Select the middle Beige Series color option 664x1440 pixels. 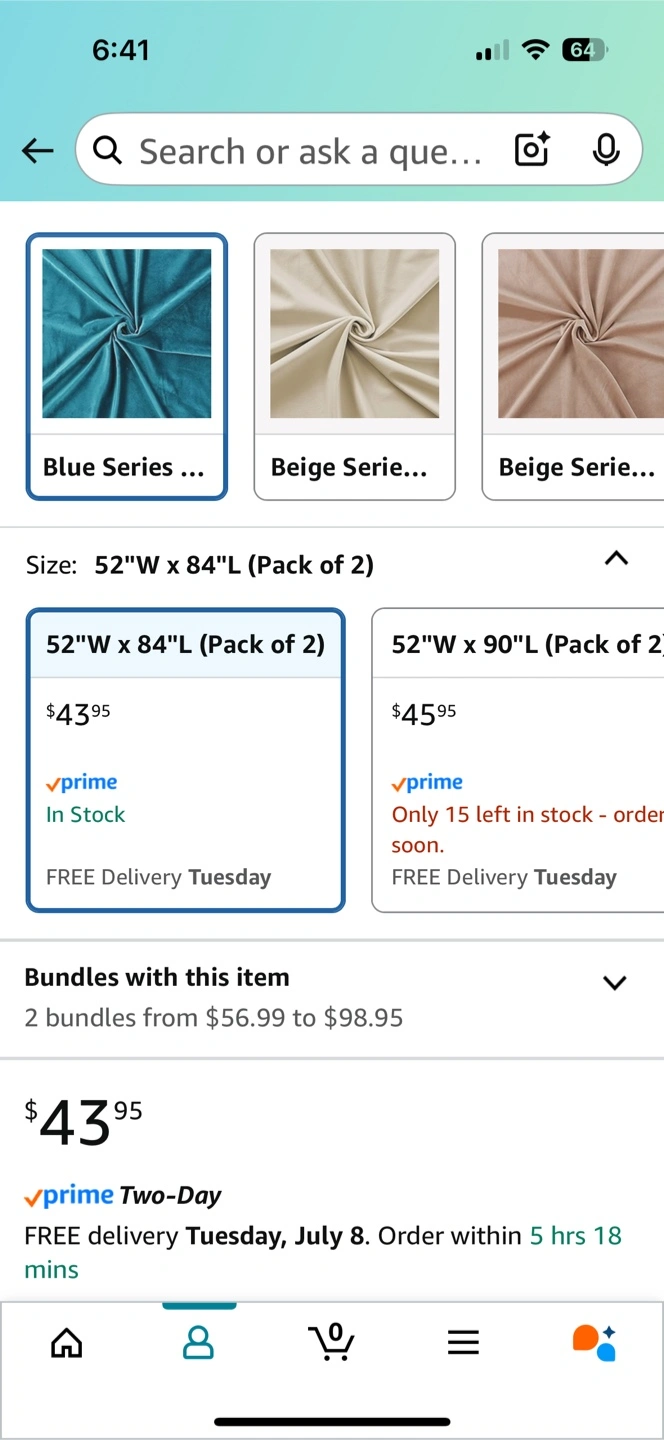tap(355, 366)
